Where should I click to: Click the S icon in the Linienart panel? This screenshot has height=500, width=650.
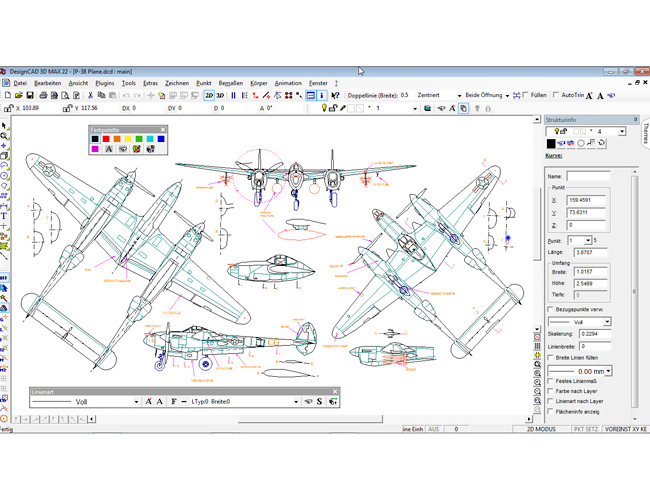click(x=319, y=401)
